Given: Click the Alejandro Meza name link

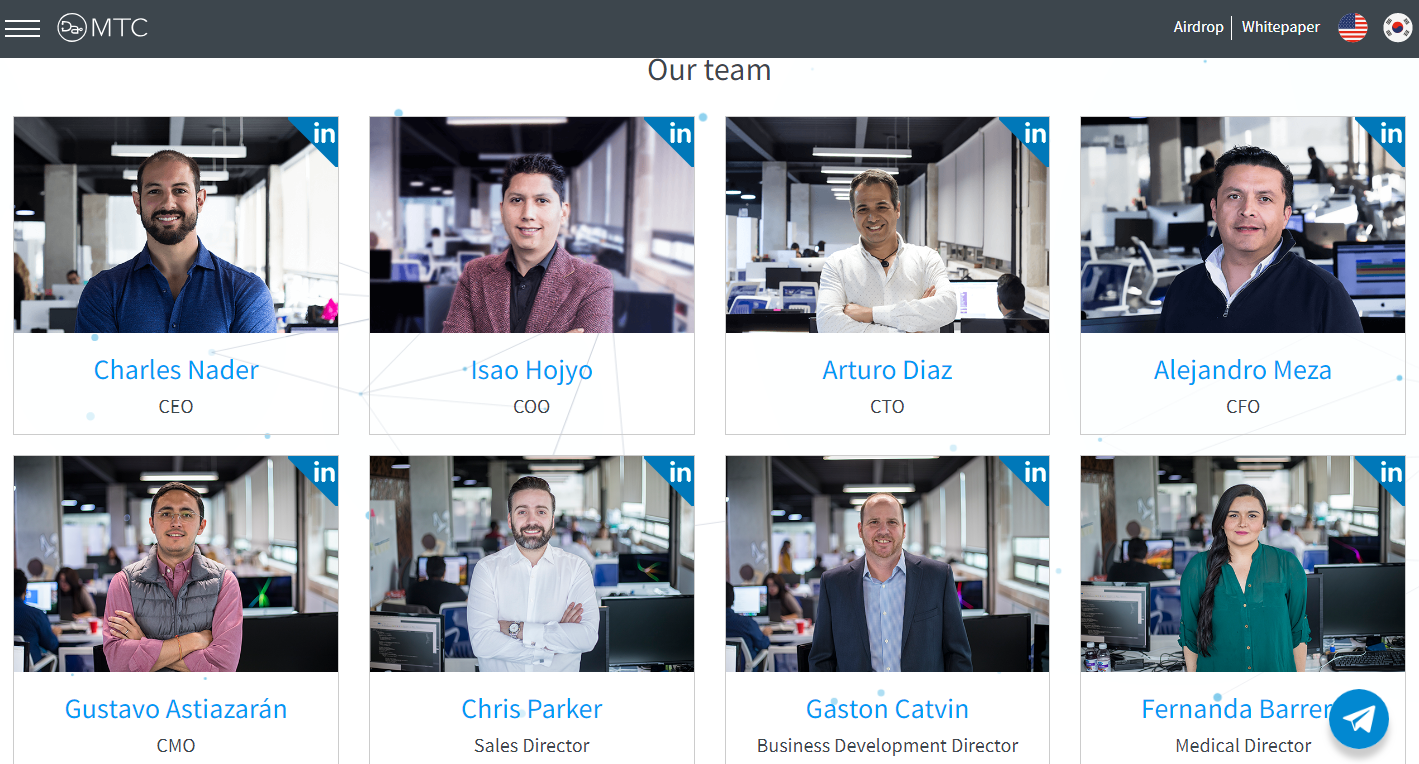Looking at the screenshot, I should [x=1243, y=370].
